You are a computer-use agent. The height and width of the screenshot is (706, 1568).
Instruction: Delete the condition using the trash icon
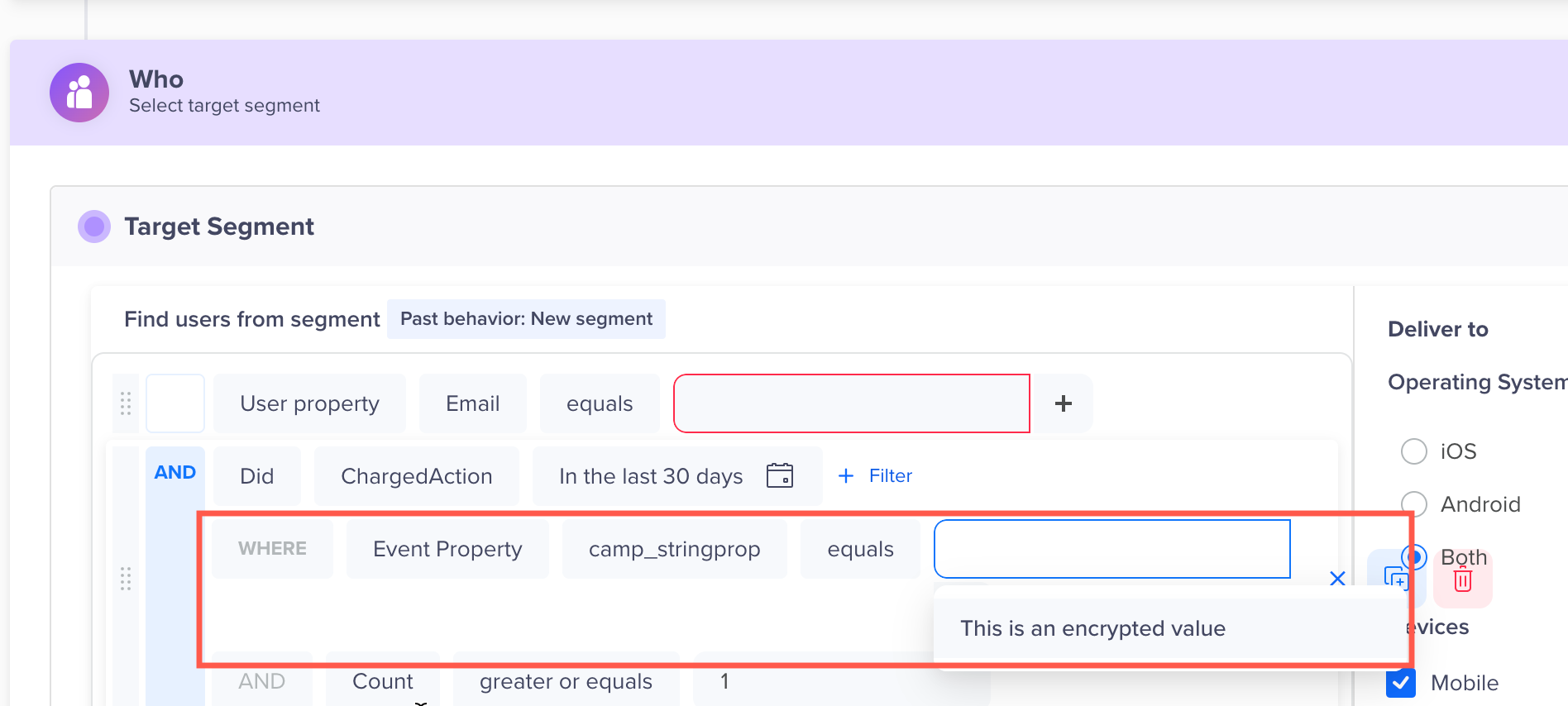[1462, 579]
